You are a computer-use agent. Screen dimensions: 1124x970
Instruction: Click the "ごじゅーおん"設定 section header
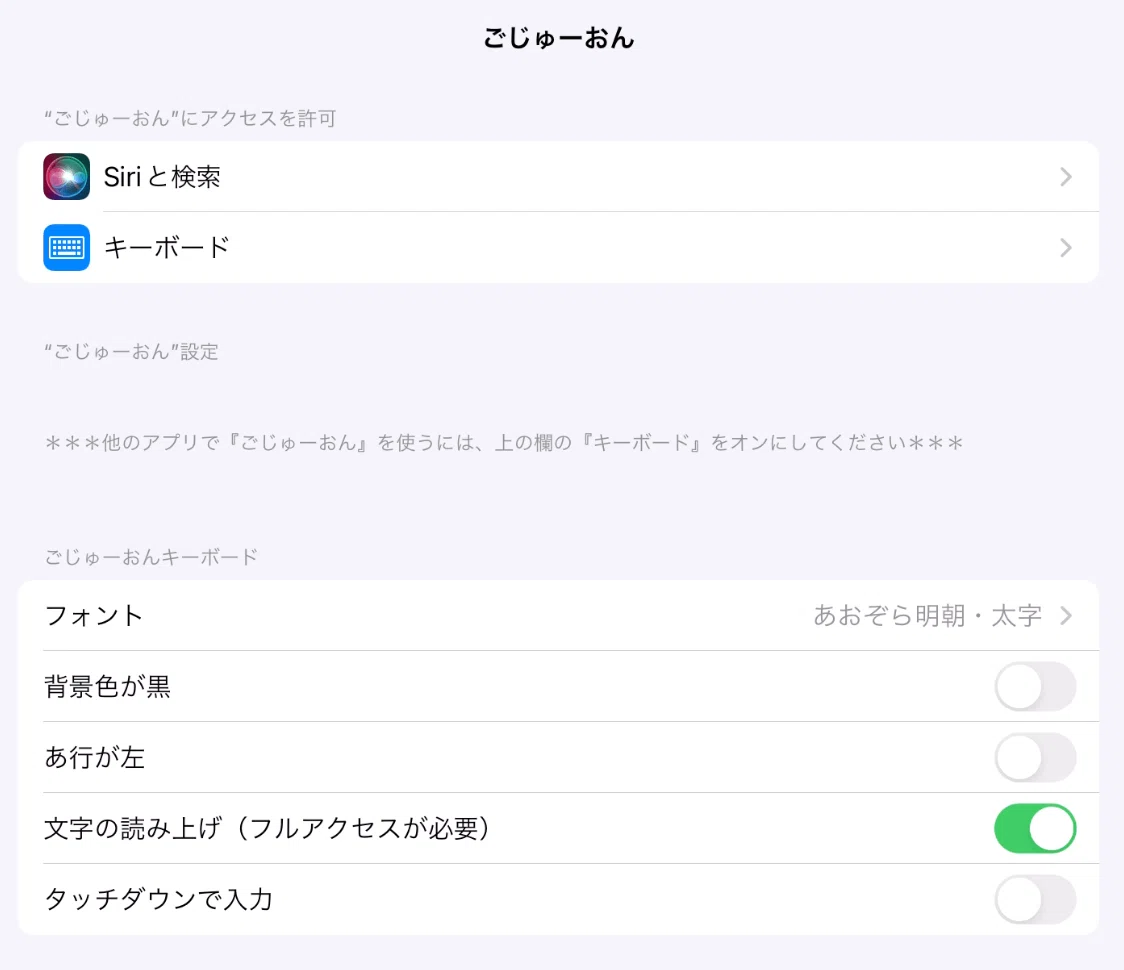coord(133,351)
